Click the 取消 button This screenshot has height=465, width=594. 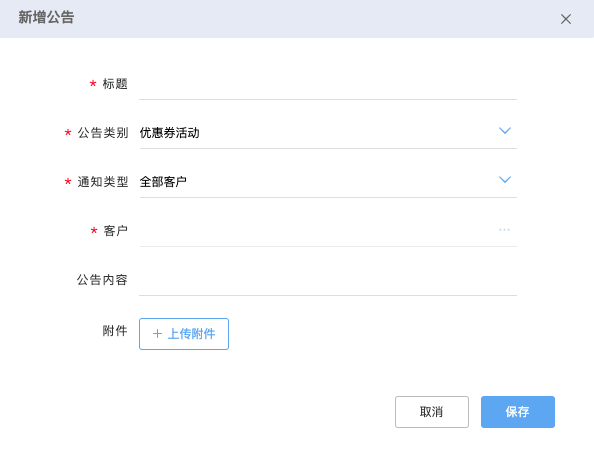(431, 412)
